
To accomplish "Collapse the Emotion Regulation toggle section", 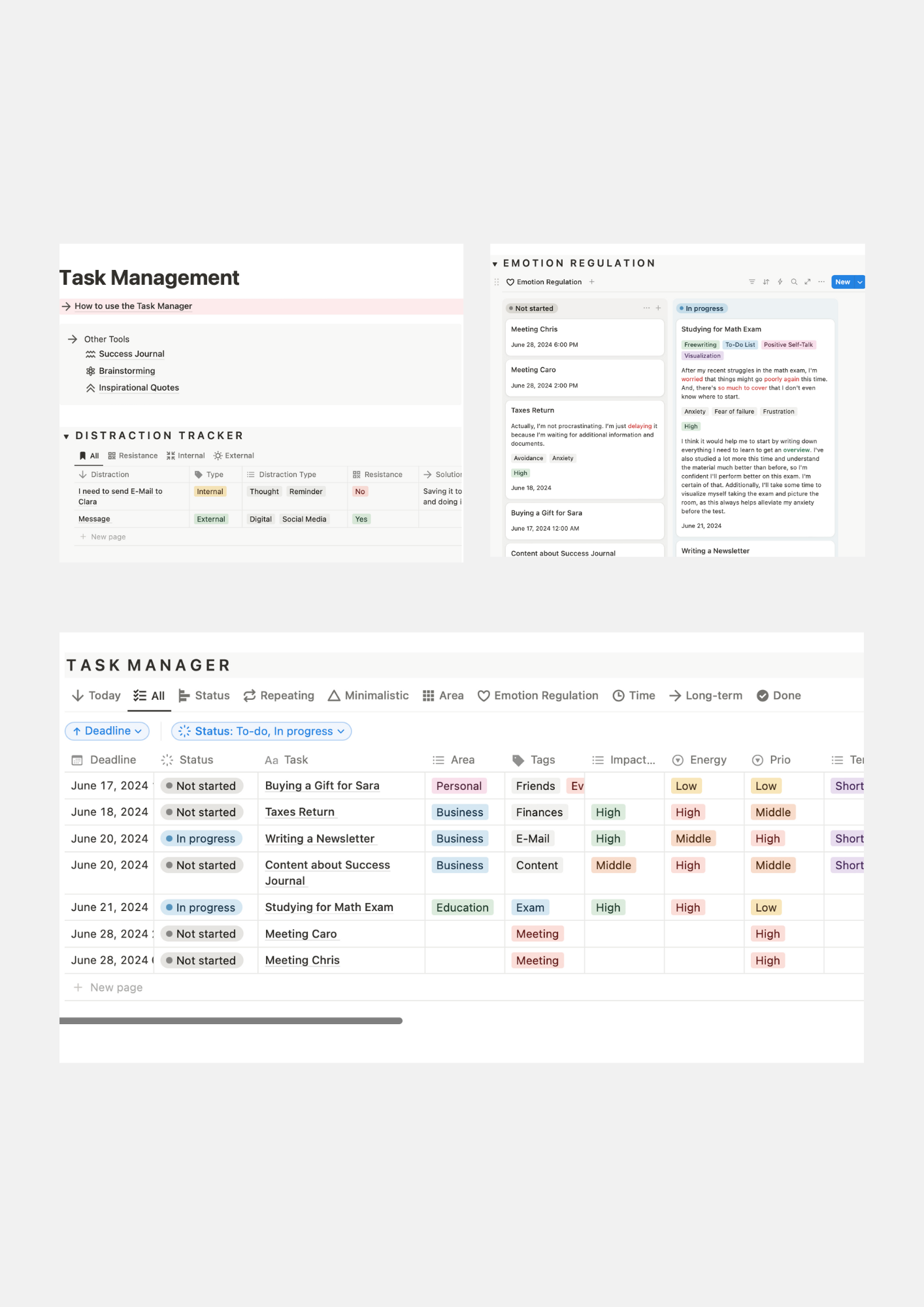I will click(495, 264).
